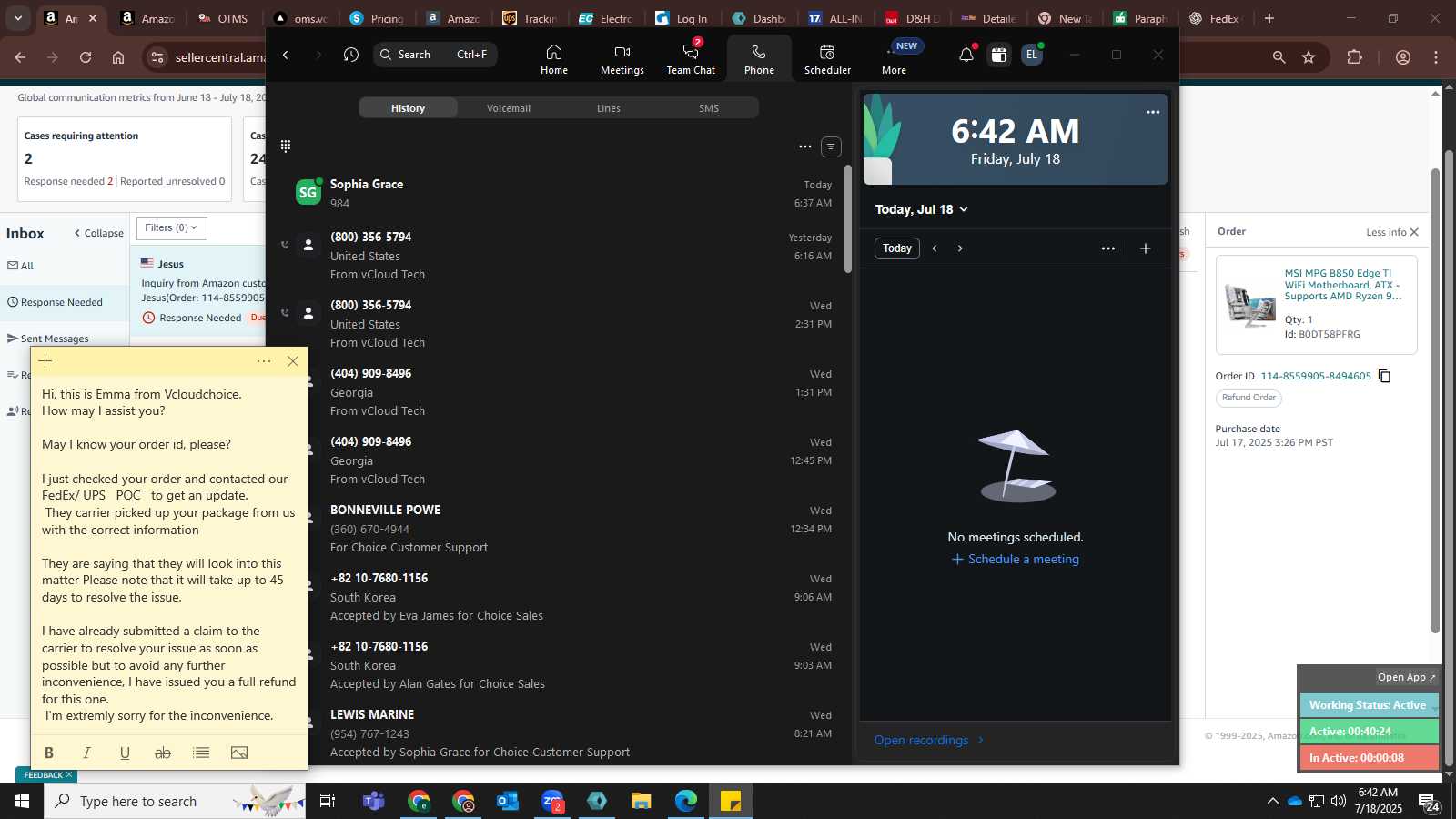The height and width of the screenshot is (819, 1456).
Task: Copy the order ID
Action: (1385, 376)
